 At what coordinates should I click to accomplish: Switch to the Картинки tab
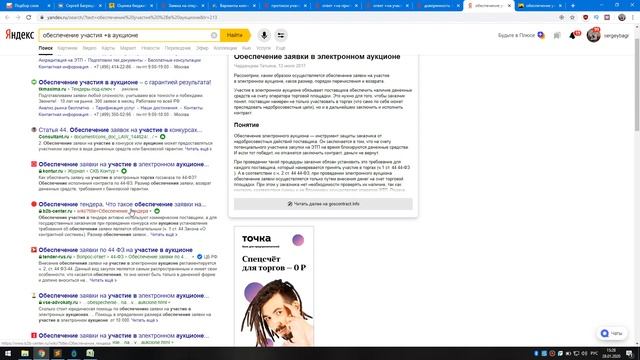pyautogui.click(x=67, y=48)
